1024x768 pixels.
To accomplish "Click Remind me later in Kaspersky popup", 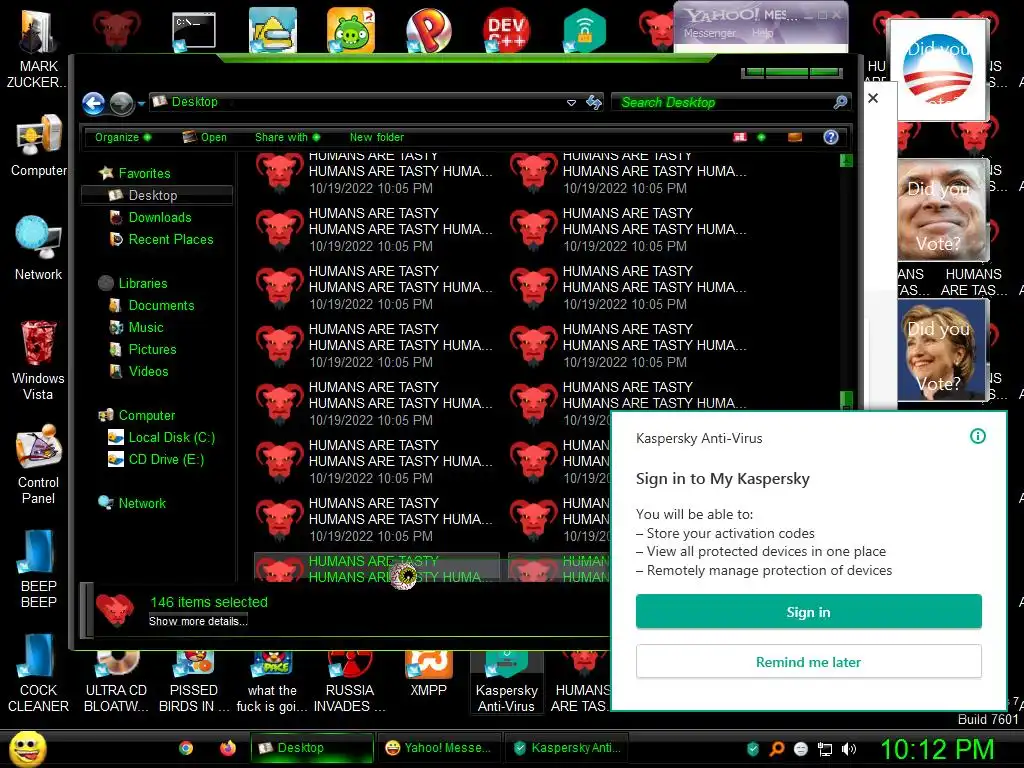I will pos(808,662).
